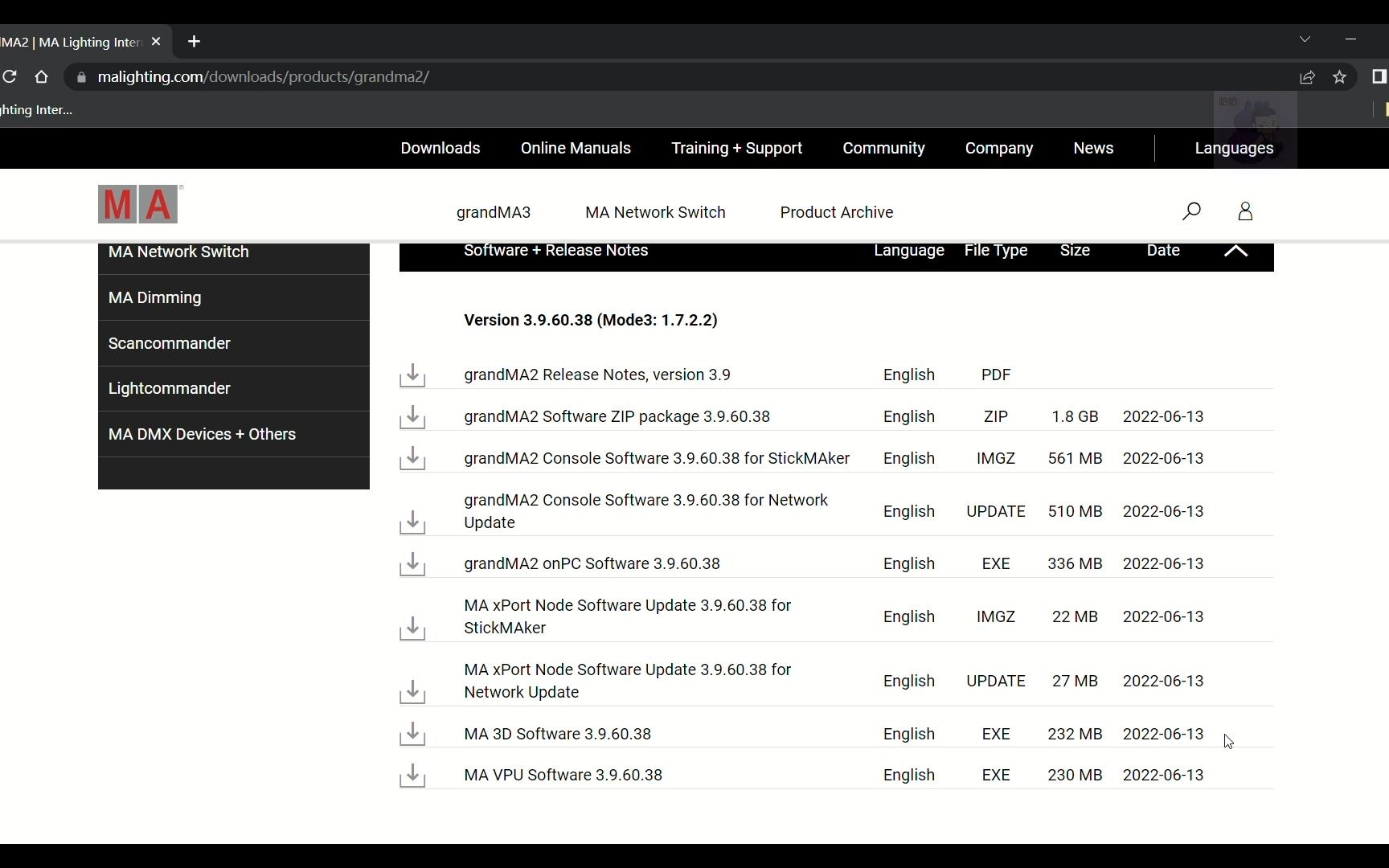Open the tab search dropdown
Image resolution: width=1389 pixels, height=868 pixels.
point(1305,39)
